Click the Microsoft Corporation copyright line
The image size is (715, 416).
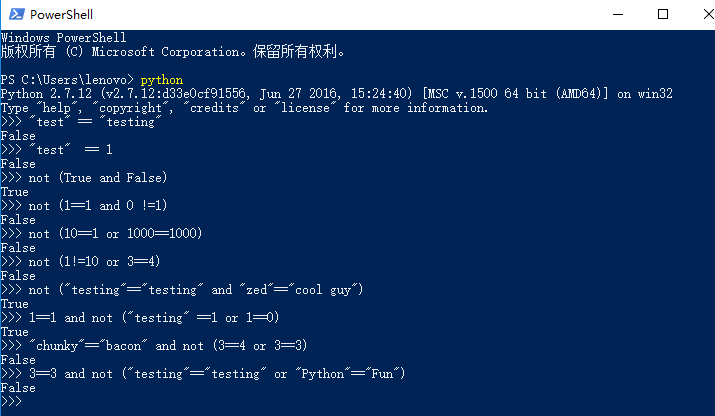pos(173,51)
